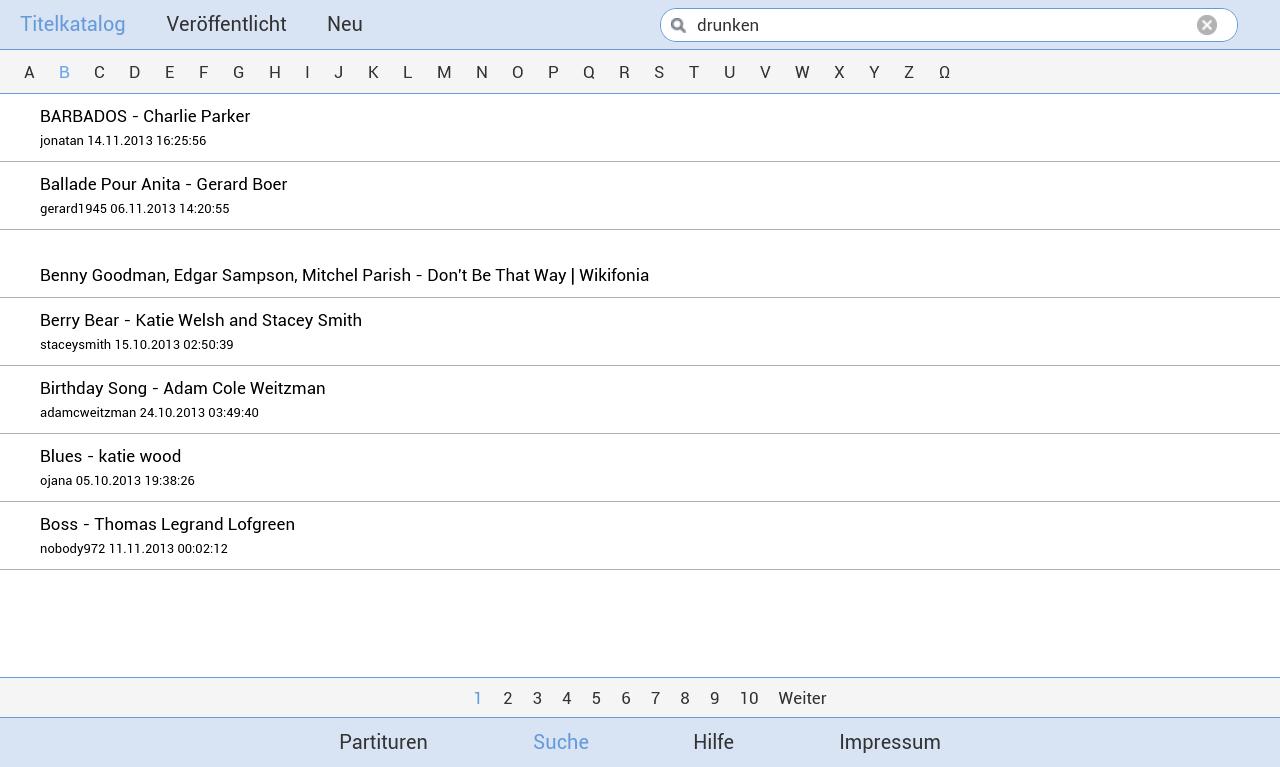Open 'Berry Bear - Katie Welsh and Stacey Smith'
The width and height of the screenshot is (1280, 767).
pos(640,332)
